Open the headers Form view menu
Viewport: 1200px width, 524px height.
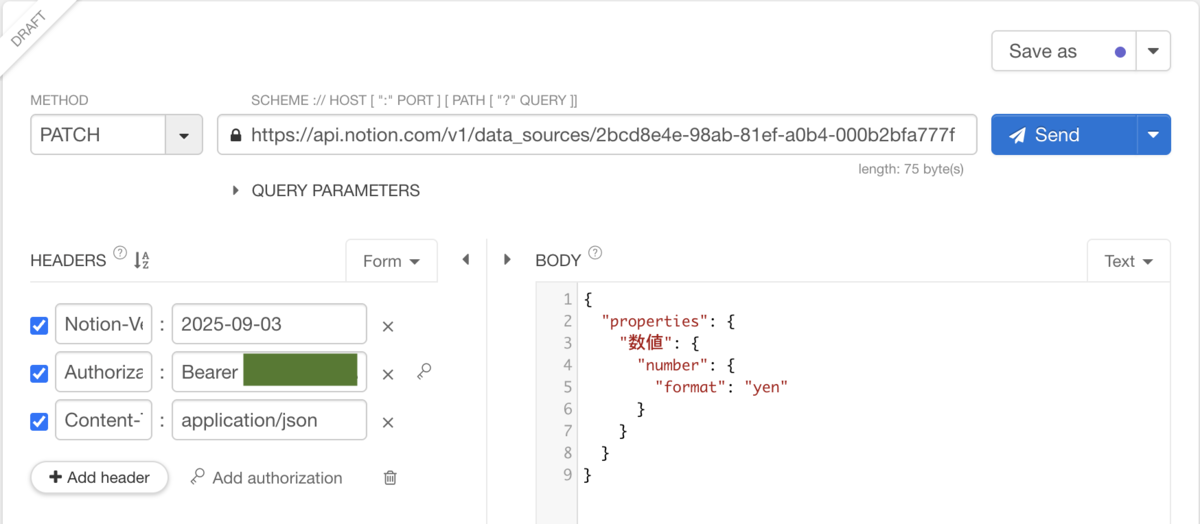tap(391, 261)
